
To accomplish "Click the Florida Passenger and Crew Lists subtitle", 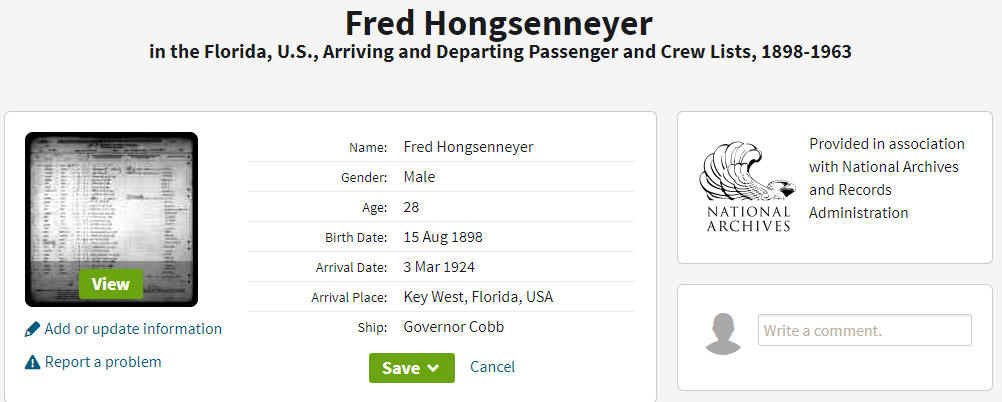I will click(500, 52).
